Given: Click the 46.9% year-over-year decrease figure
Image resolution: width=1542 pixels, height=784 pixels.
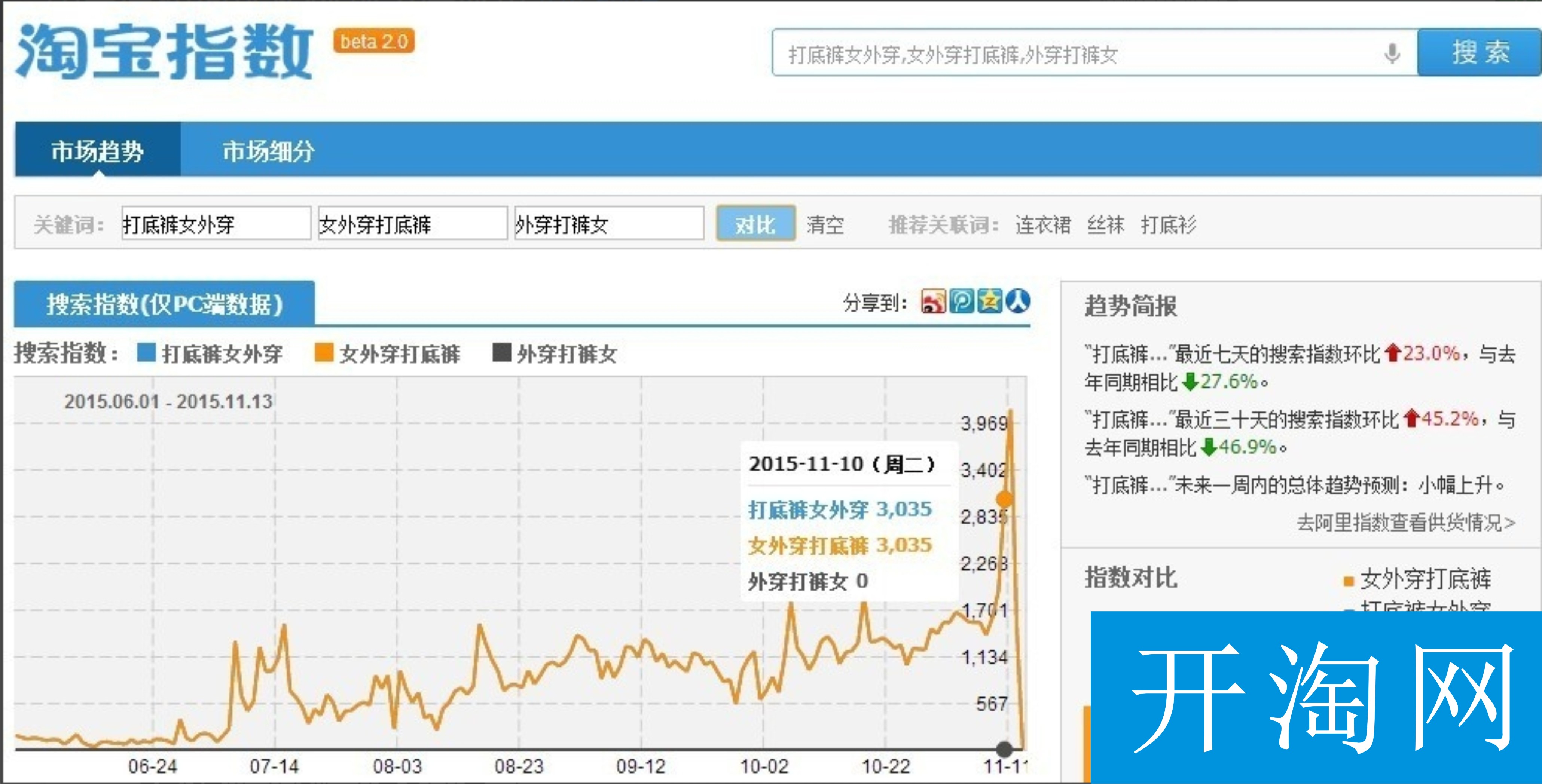Looking at the screenshot, I should pyautogui.click(x=1248, y=447).
